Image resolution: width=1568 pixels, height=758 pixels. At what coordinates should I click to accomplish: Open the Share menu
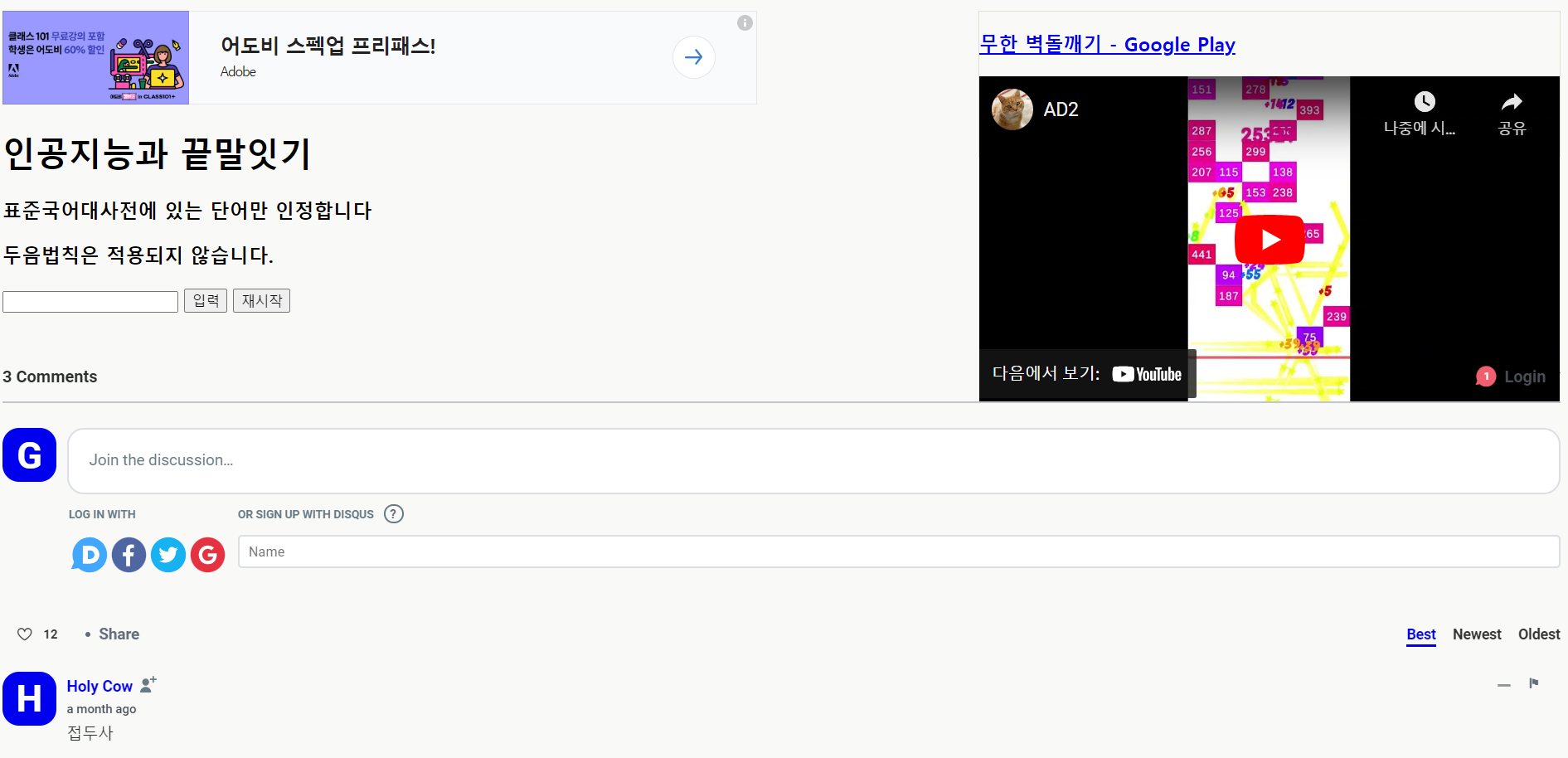(119, 634)
